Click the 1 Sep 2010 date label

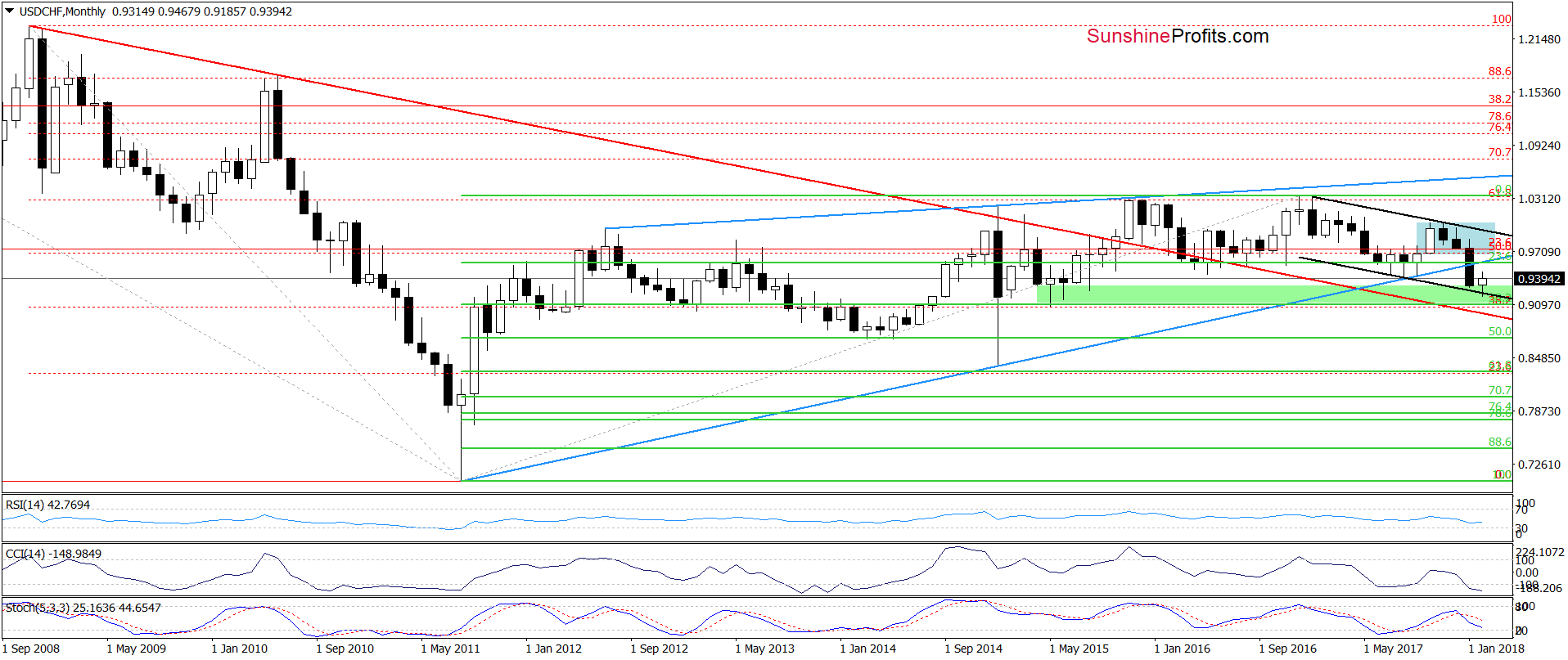[x=345, y=649]
